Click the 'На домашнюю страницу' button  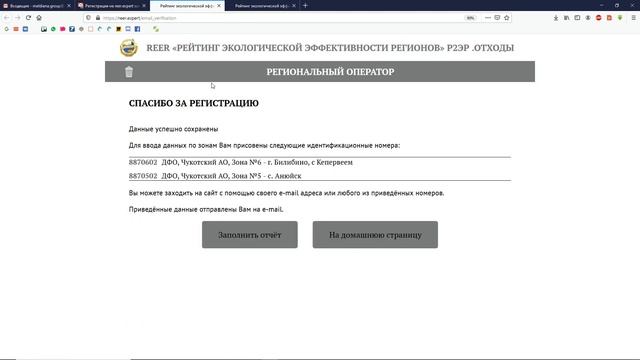[x=375, y=235]
